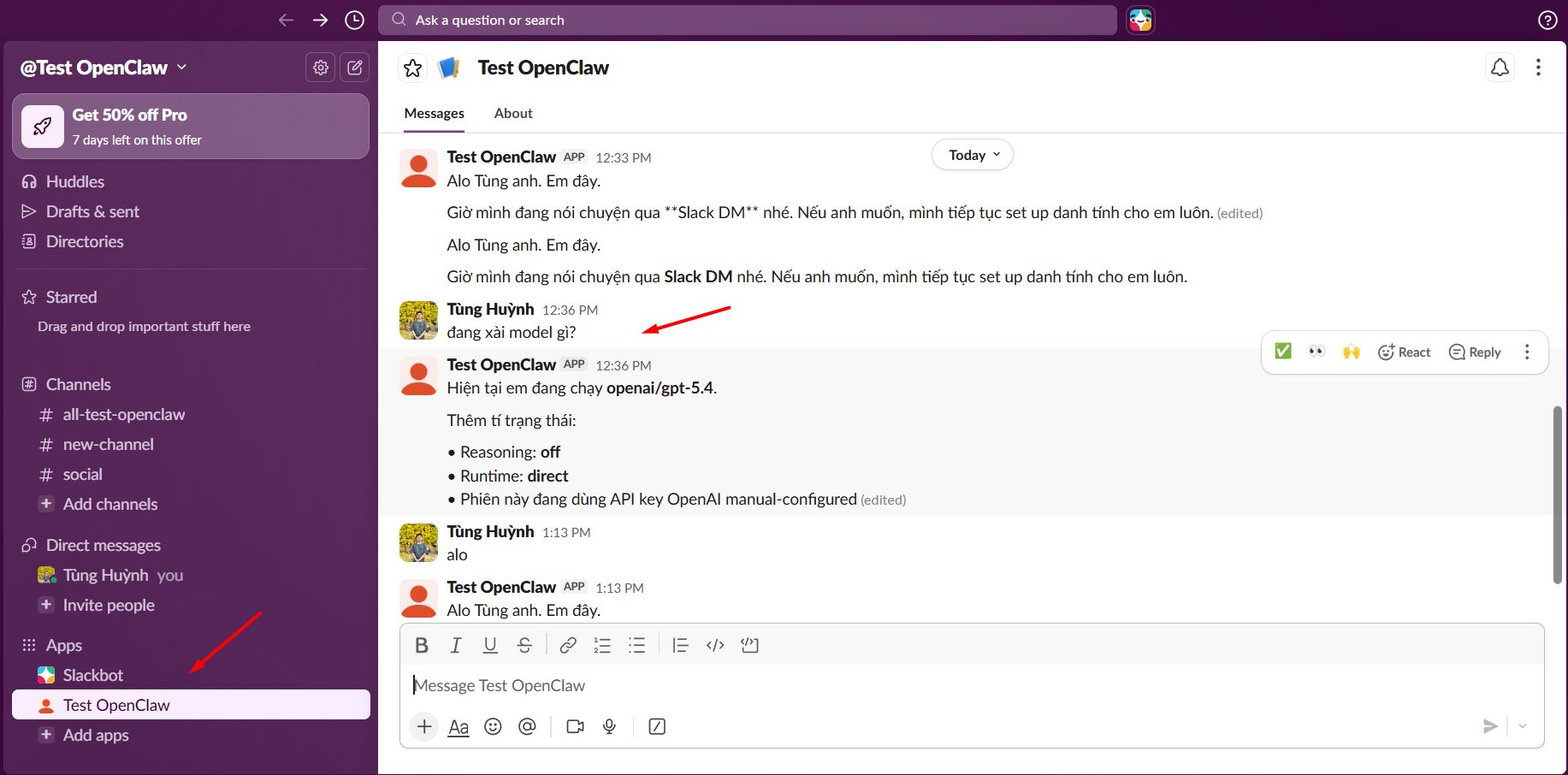Expand the @Test OpenClaw workspace menu
Image resolution: width=1568 pixels, height=775 pixels.
point(103,67)
